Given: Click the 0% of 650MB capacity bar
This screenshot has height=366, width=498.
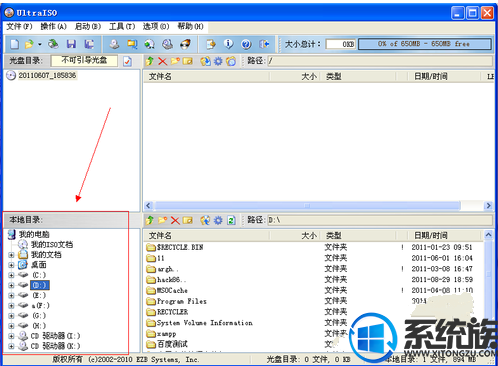Looking at the screenshot, I should click(424, 44).
